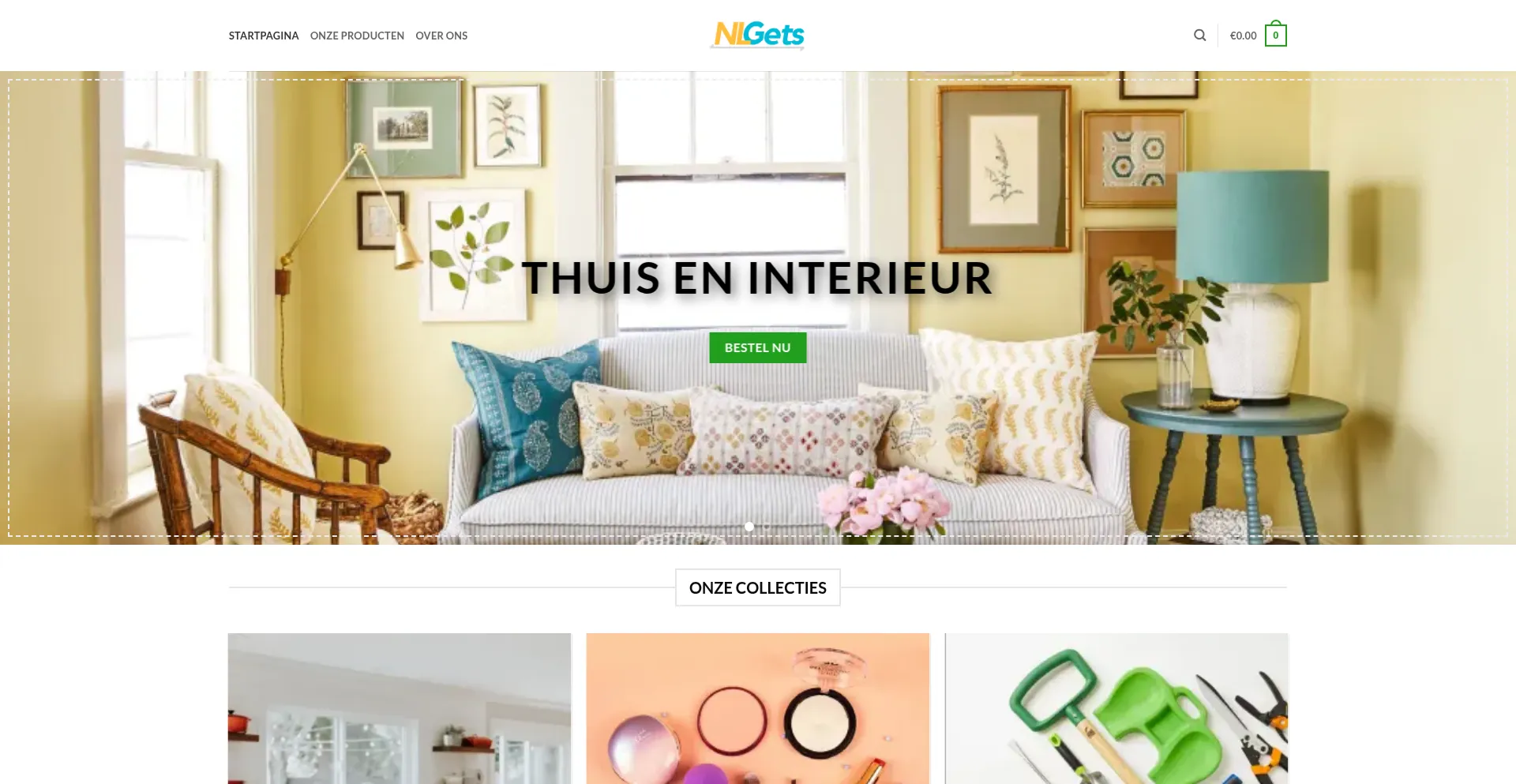Go to the Startpagina menu item
This screenshot has width=1516, height=784.
click(264, 36)
